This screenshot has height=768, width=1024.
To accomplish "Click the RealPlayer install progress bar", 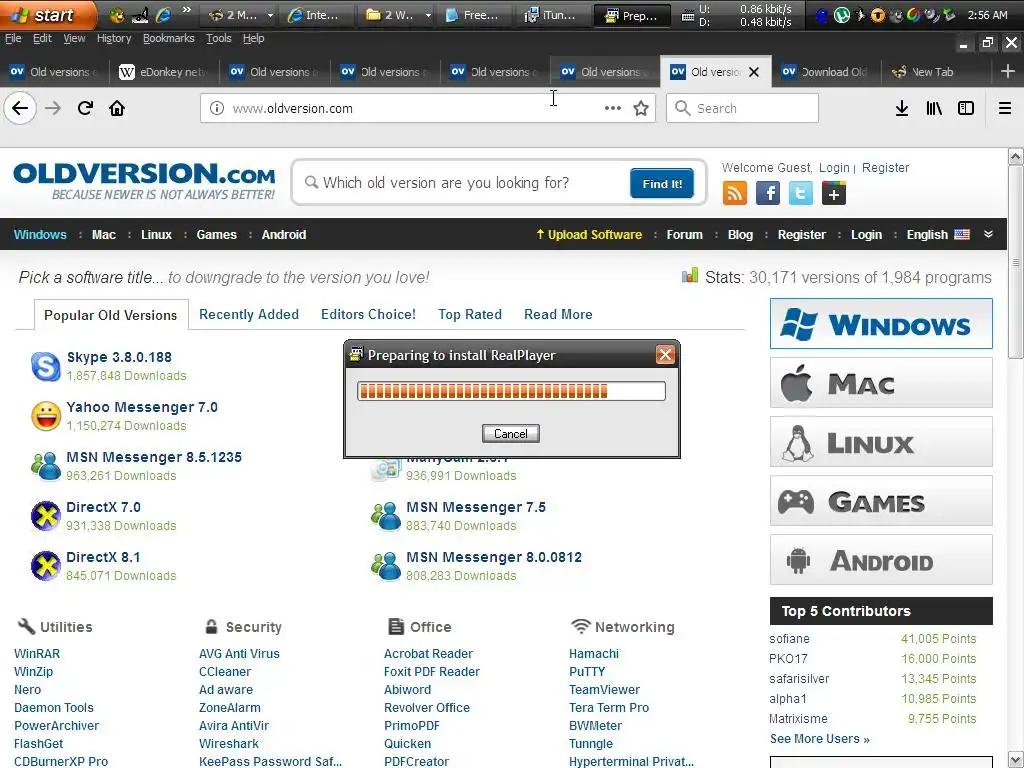I will pos(511,391).
